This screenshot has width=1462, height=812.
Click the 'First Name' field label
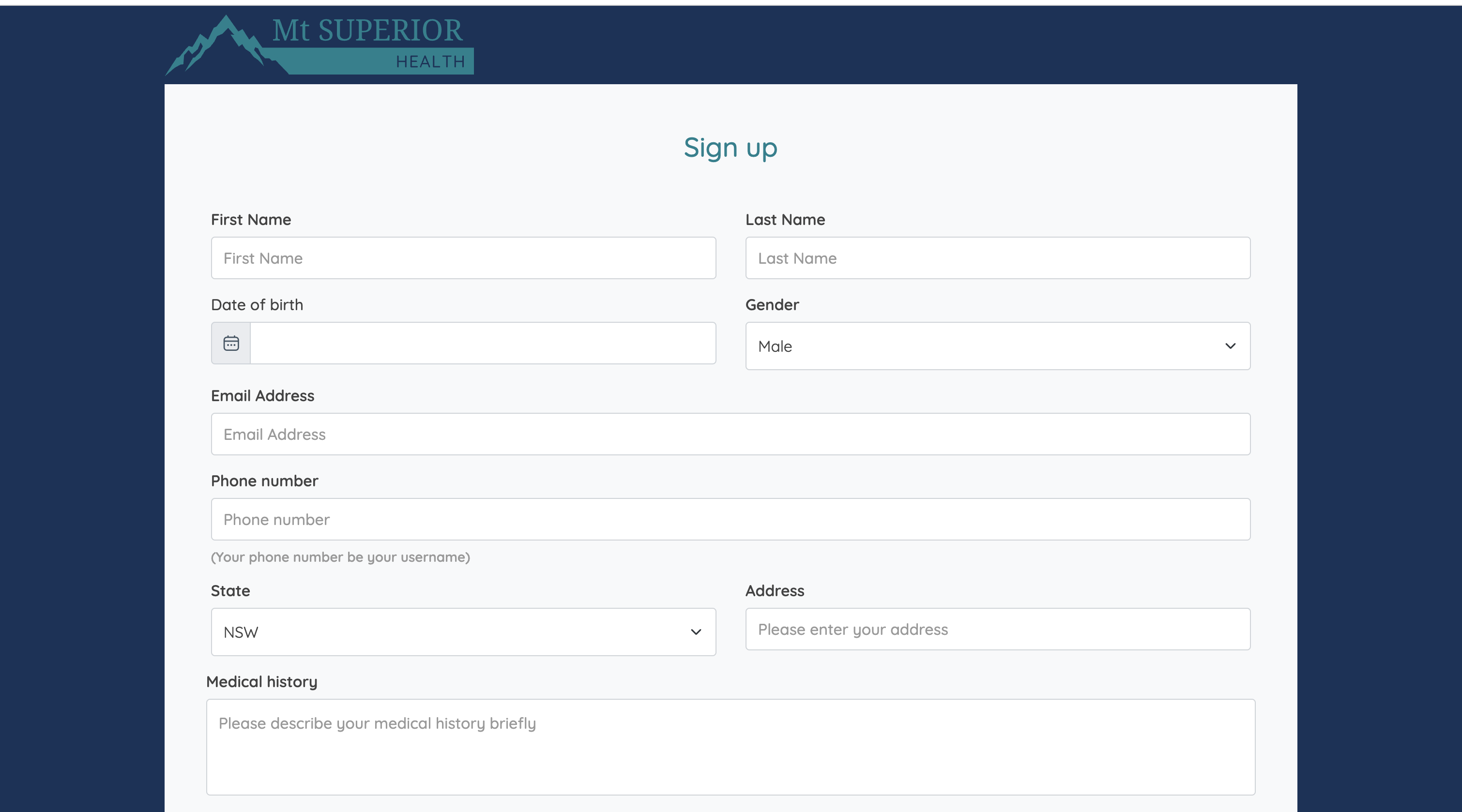click(x=251, y=220)
